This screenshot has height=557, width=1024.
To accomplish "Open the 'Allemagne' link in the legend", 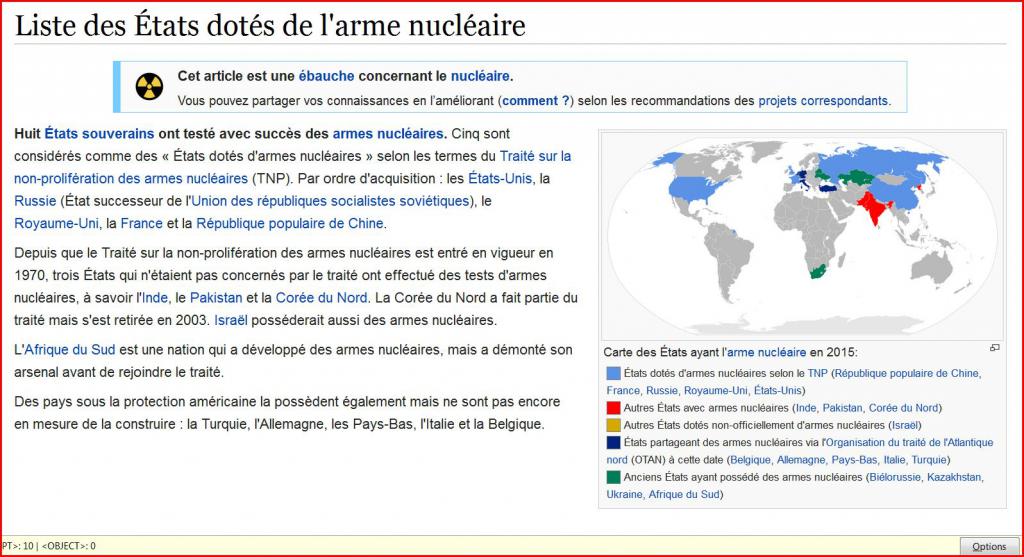I will 801,460.
